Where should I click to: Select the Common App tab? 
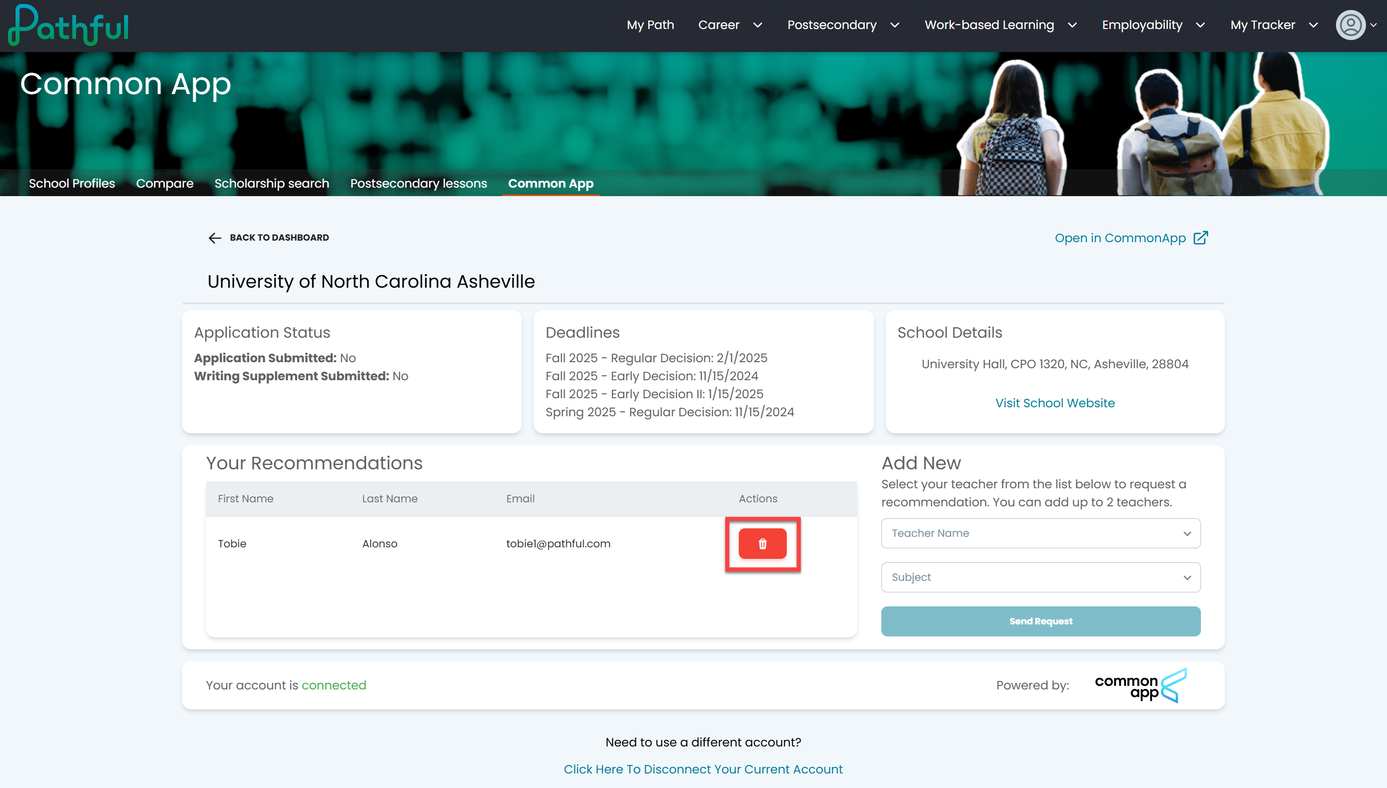pos(551,184)
